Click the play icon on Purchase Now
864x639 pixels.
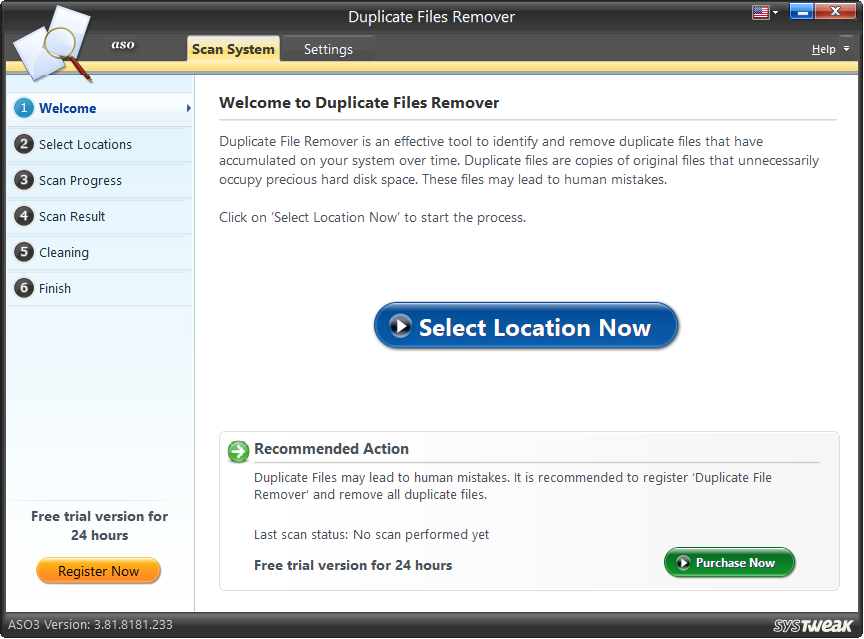[x=684, y=563]
